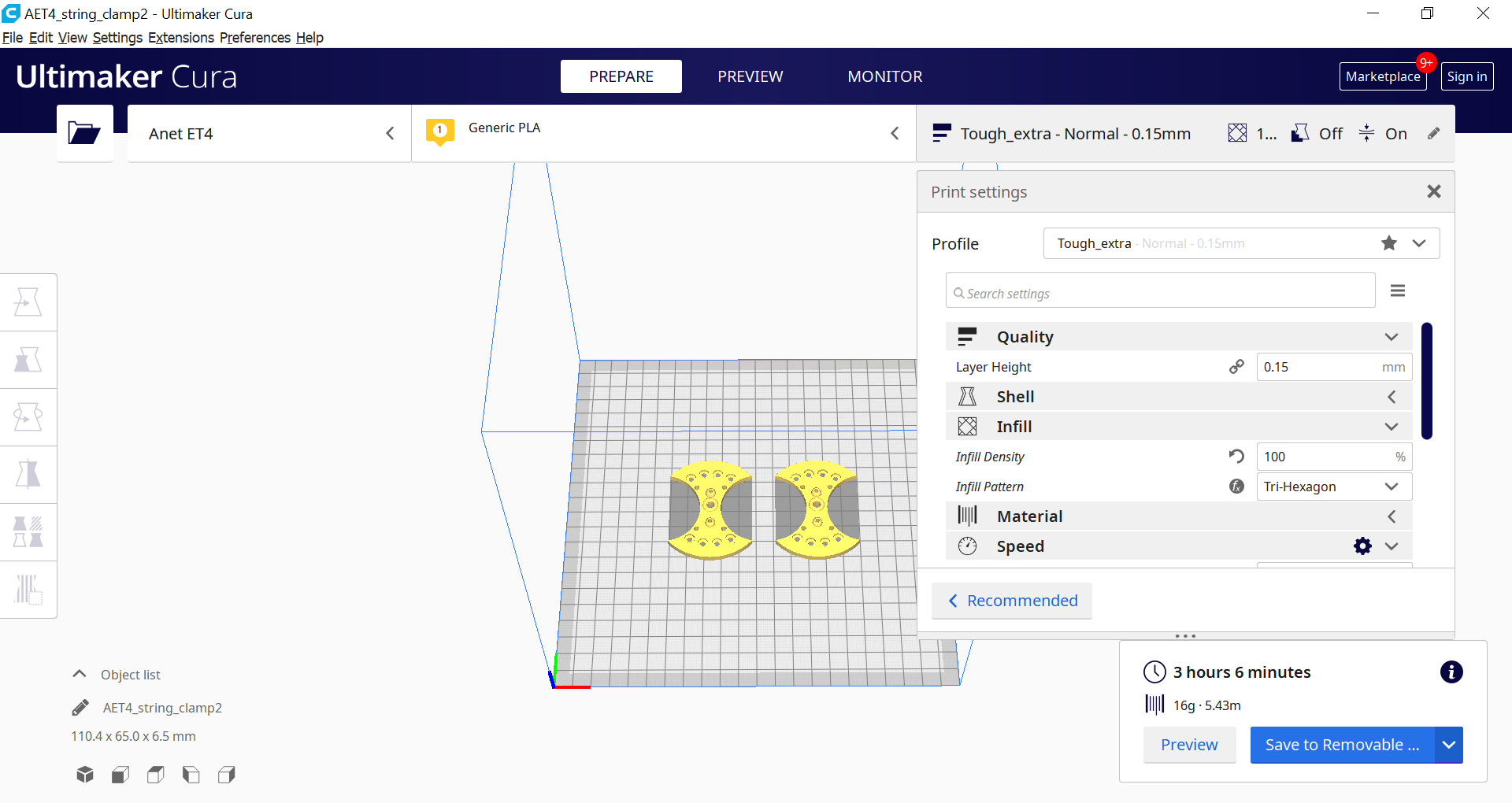Switch to top view icon
The height and width of the screenshot is (803, 1512).
(156, 775)
